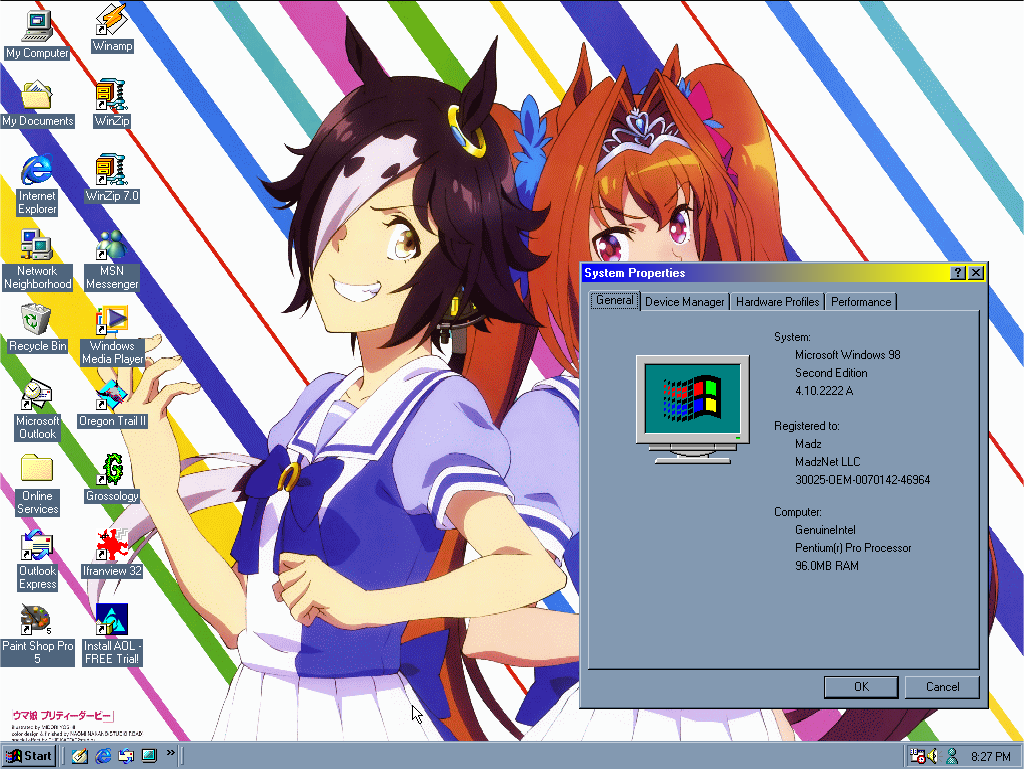Open the Hardware Profiles tab
The image size is (1024, 769).
[777, 301]
